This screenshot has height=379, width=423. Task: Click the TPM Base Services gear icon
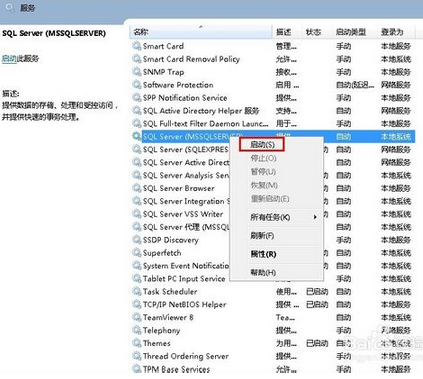(137, 369)
